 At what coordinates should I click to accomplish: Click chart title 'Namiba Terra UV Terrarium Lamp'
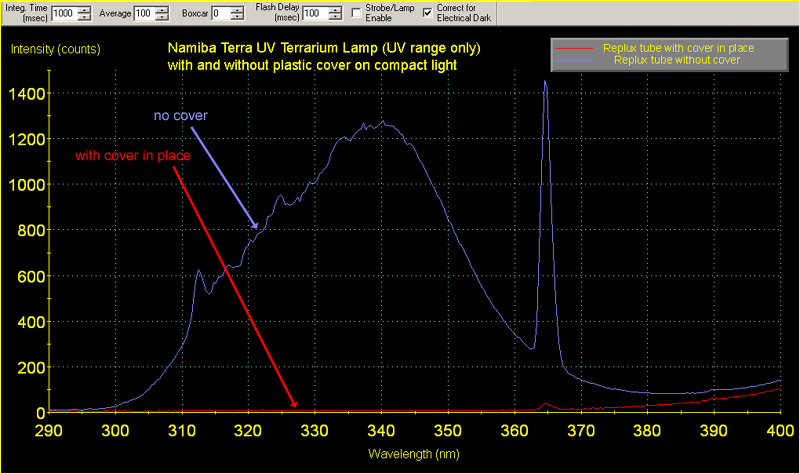pyautogui.click(x=272, y=48)
